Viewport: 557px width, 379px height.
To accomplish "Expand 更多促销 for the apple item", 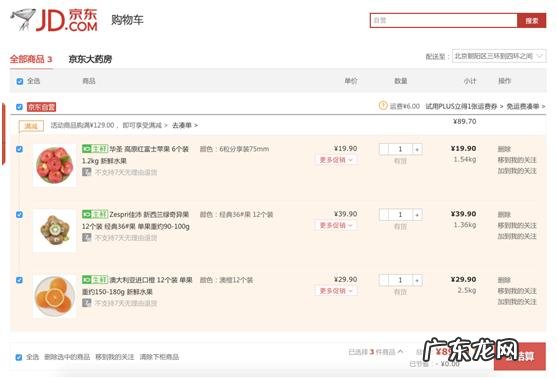I will (336, 160).
